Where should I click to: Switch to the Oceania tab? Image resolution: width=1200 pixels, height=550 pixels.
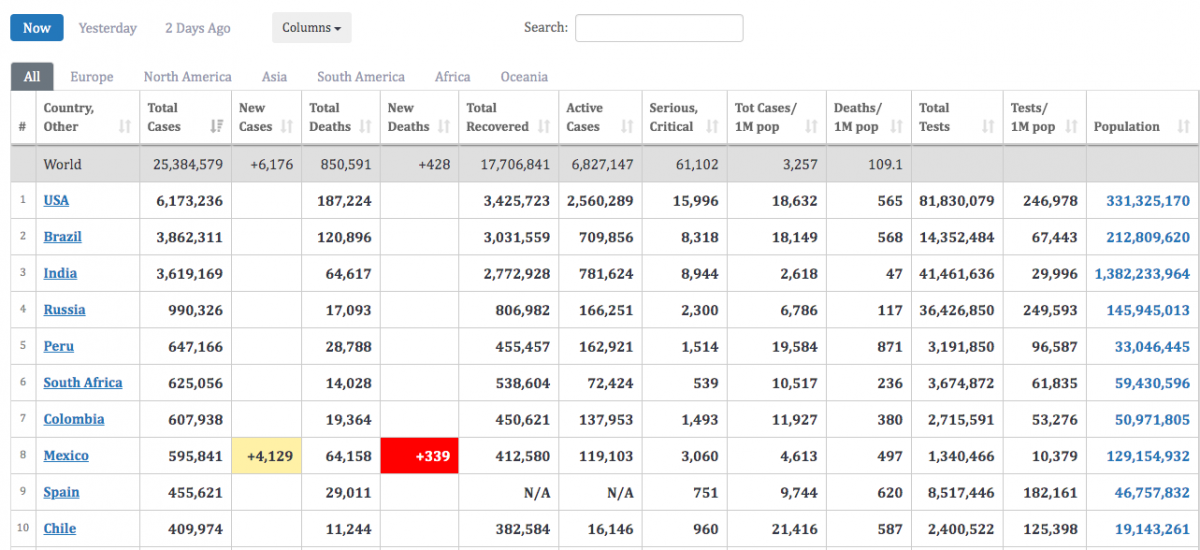point(524,77)
